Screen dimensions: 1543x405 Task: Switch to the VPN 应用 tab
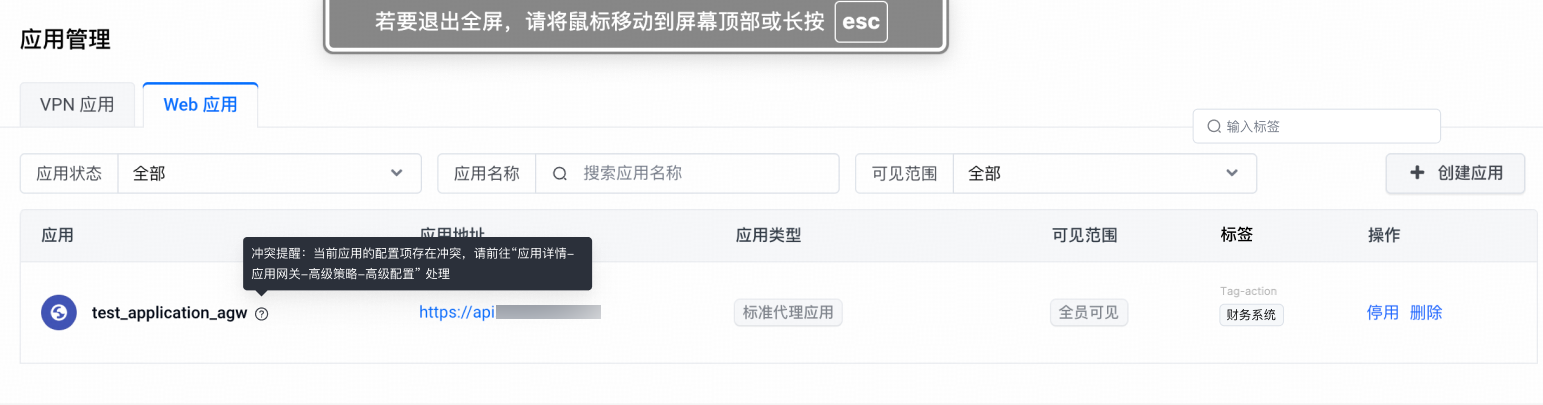(77, 105)
